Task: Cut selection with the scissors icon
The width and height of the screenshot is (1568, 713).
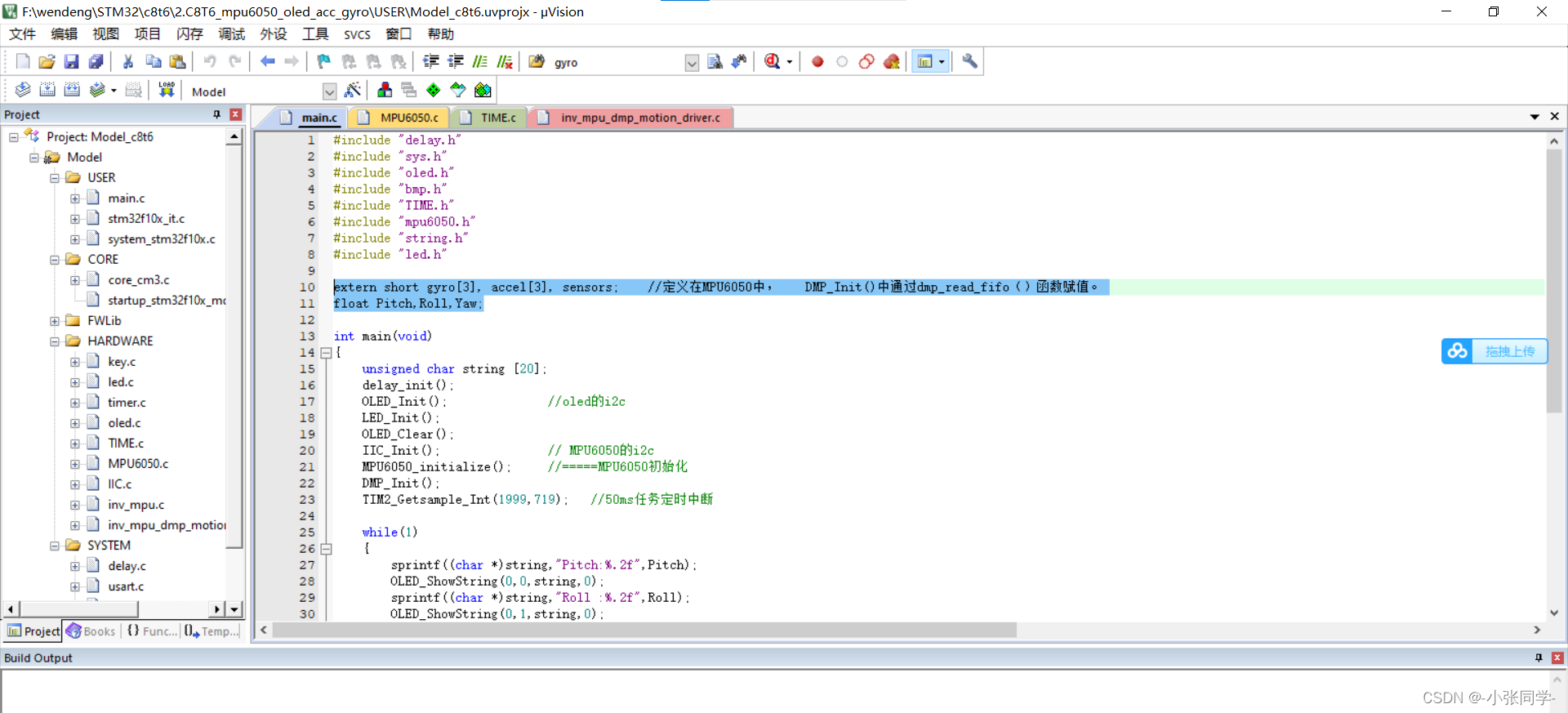Action: pos(128,61)
